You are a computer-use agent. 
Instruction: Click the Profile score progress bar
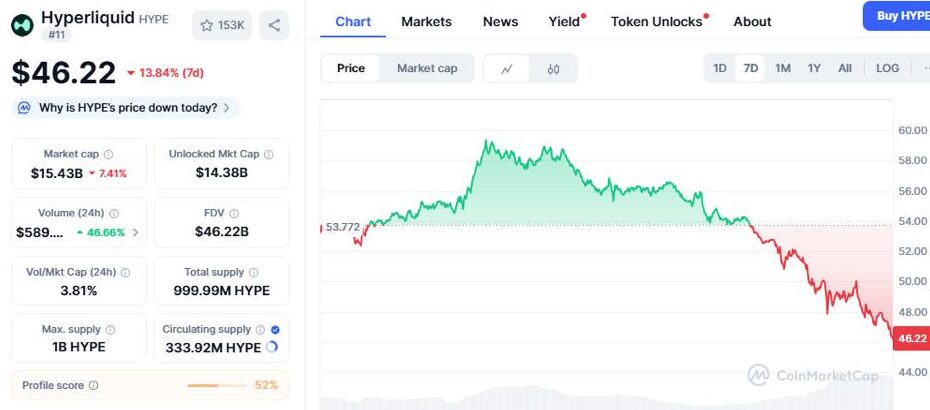(x=216, y=385)
